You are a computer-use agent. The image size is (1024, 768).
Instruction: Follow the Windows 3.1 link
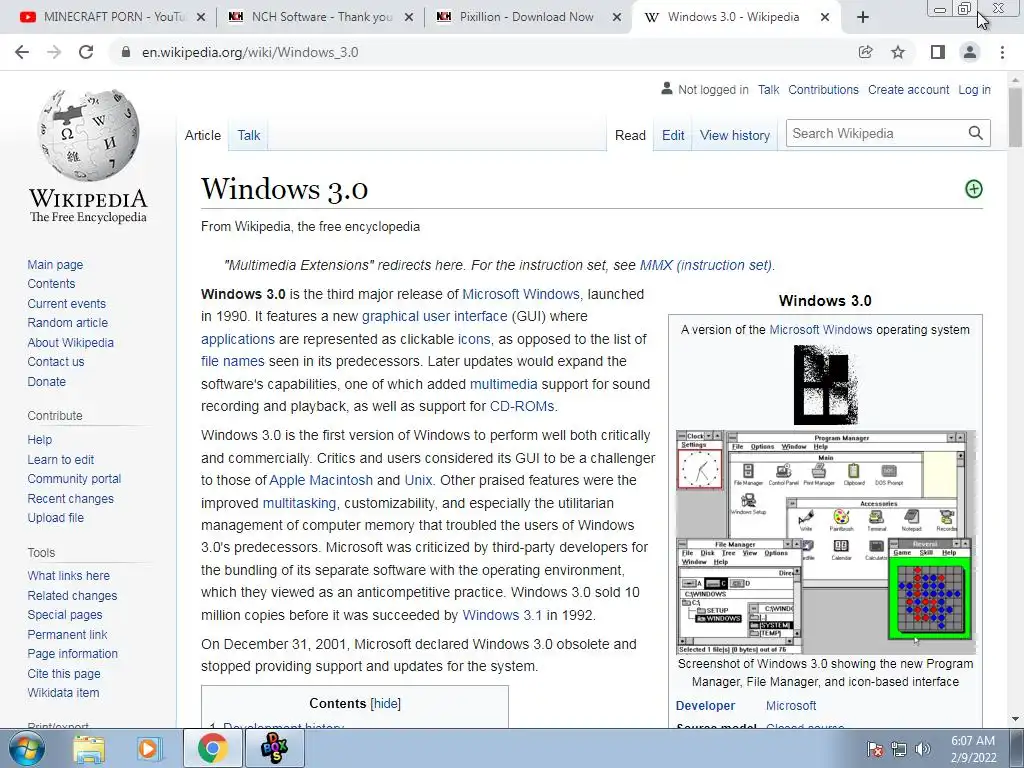coord(502,615)
